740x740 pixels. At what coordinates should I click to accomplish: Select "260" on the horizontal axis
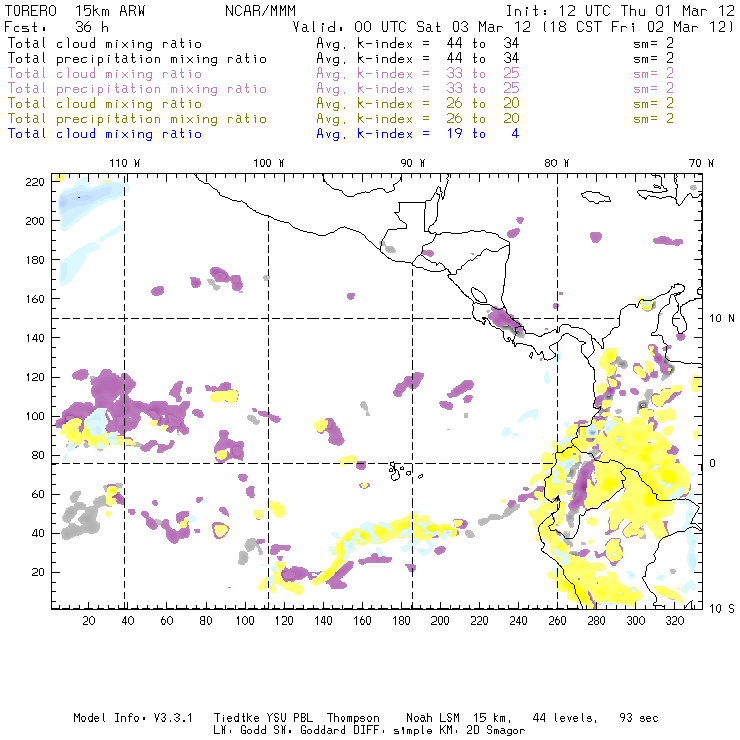click(x=557, y=621)
